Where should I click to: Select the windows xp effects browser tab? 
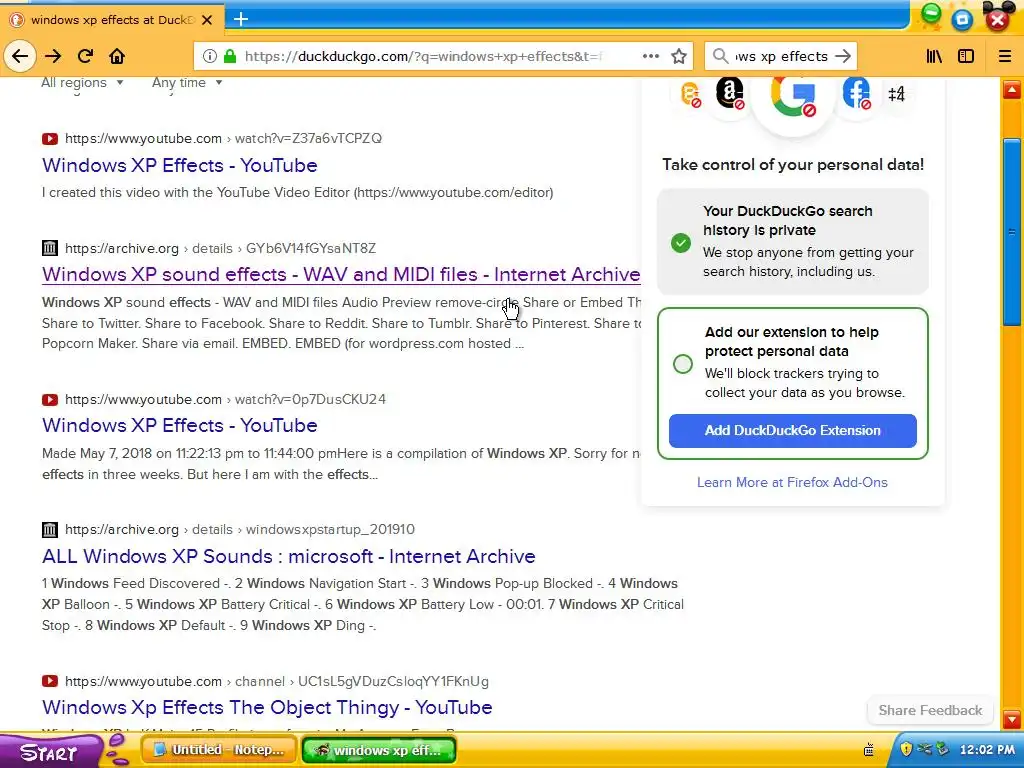pos(112,20)
